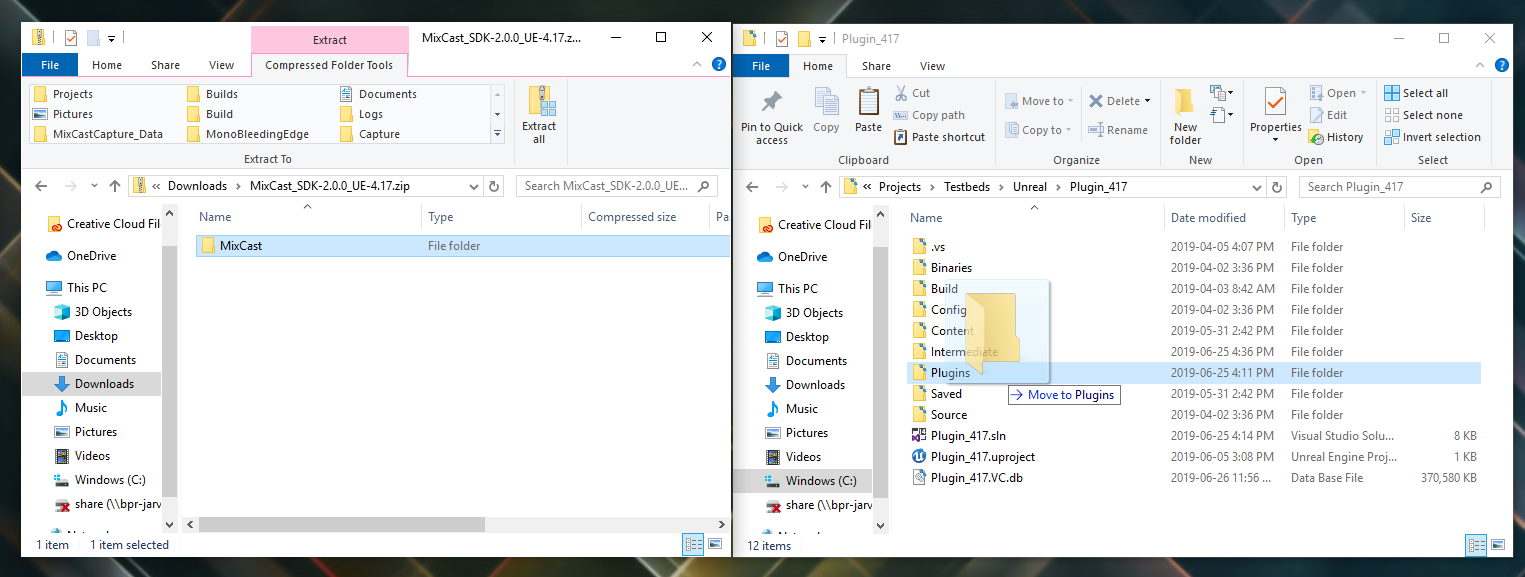Switch zip window to Details view button

pyautogui.click(x=692, y=545)
